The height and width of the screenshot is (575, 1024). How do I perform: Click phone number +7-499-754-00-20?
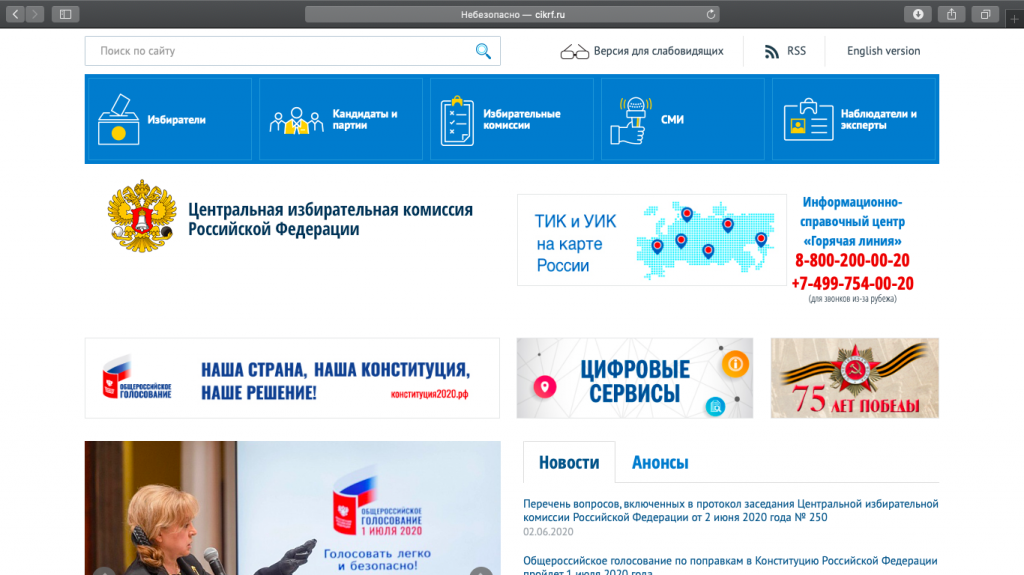[x=852, y=284]
